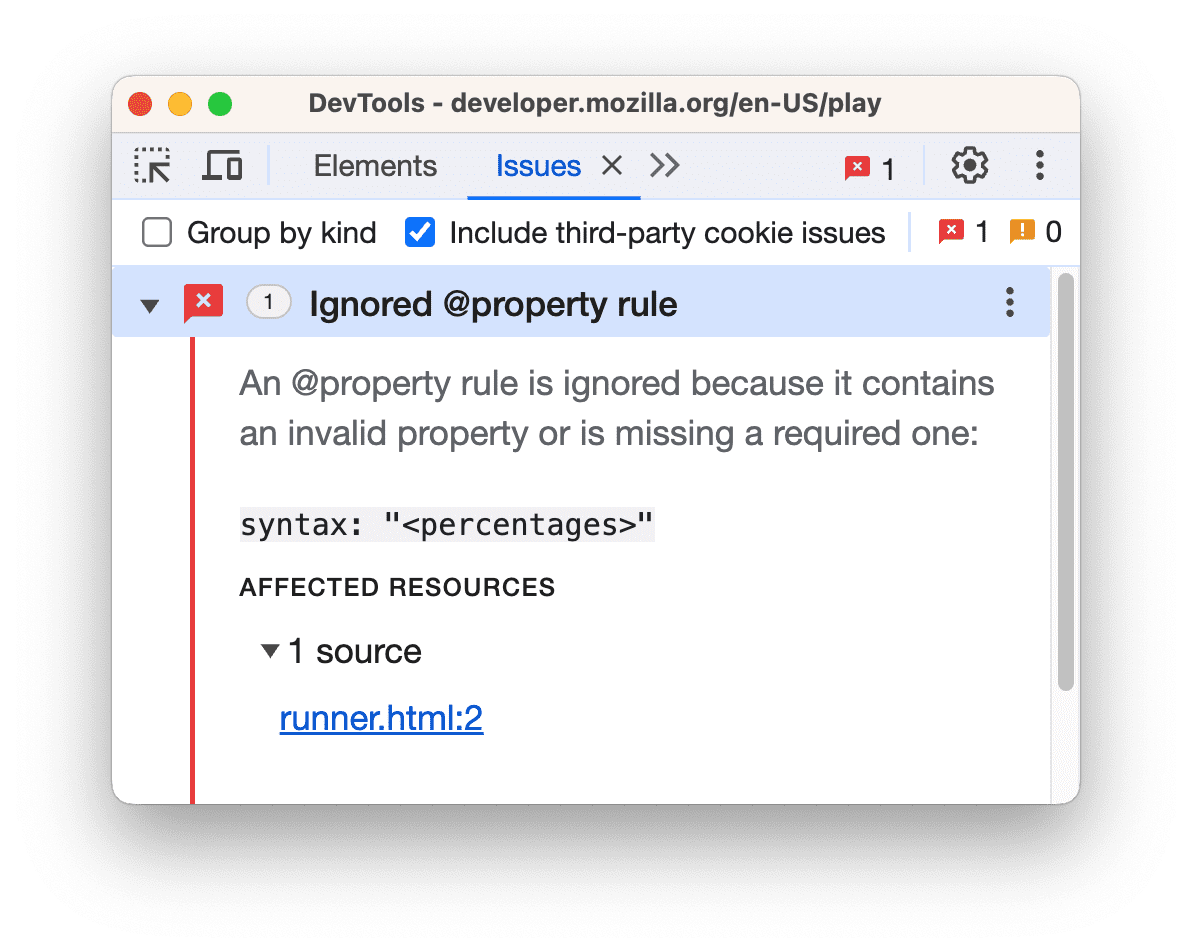Select the Inspect Element tool
This screenshot has height=952, width=1192.
[151, 166]
